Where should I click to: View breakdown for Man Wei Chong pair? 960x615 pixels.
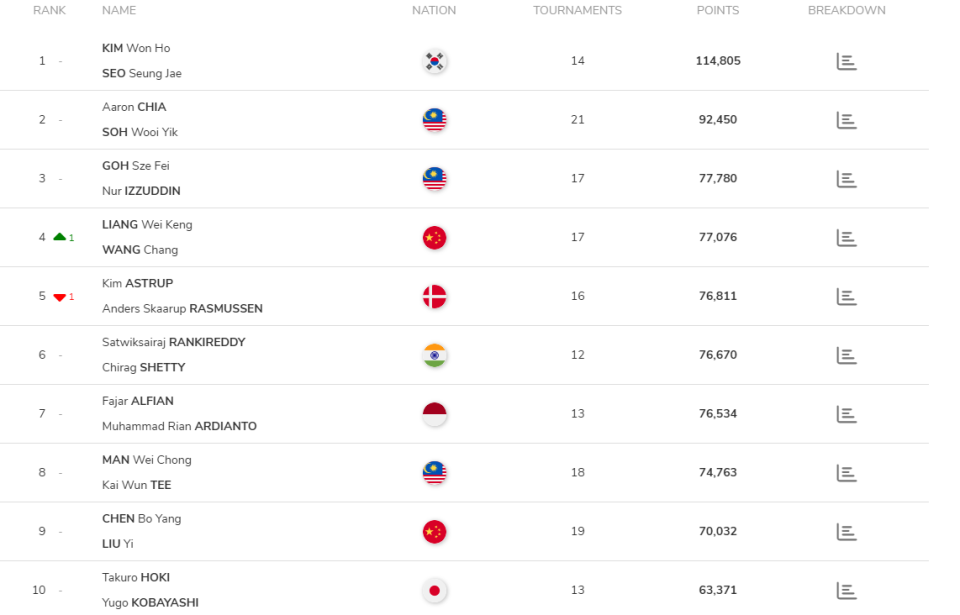pyautogui.click(x=846, y=473)
